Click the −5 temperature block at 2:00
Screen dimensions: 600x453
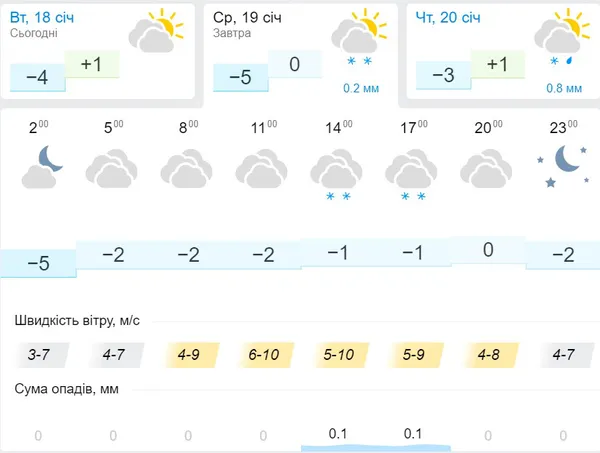[x=38, y=263]
